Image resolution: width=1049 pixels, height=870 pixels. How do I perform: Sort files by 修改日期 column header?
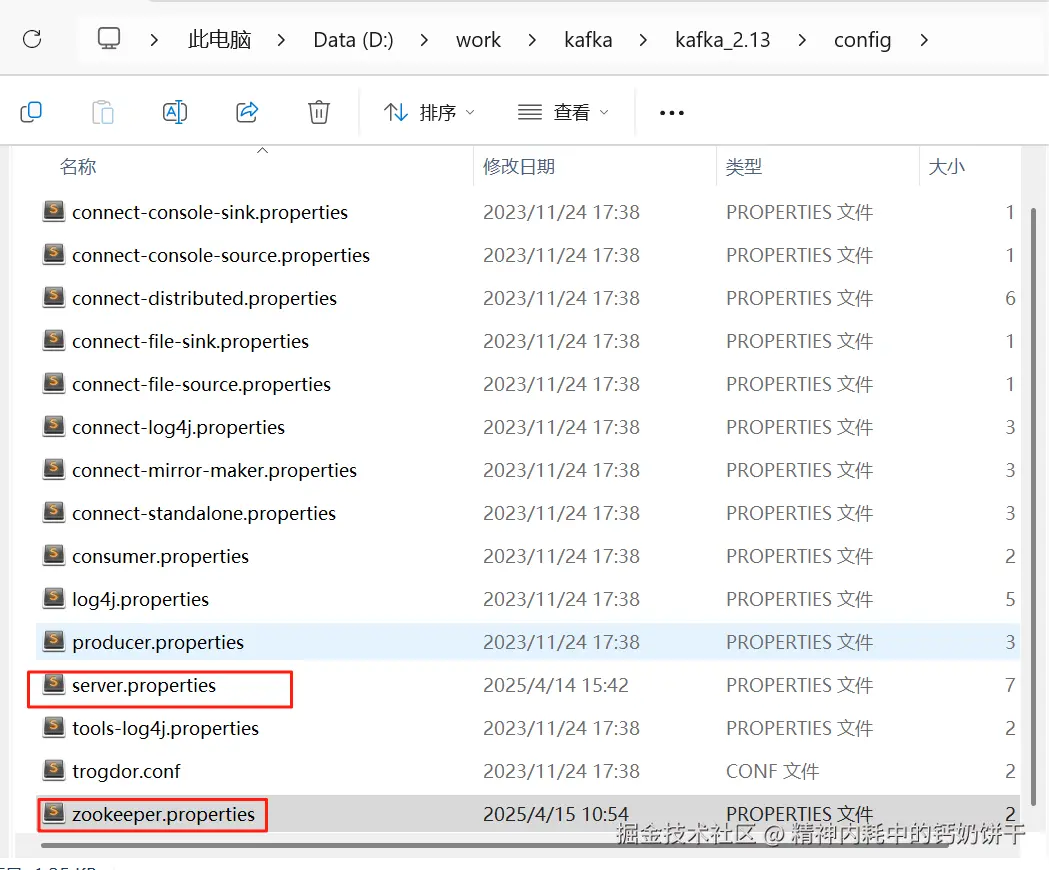tap(519, 167)
